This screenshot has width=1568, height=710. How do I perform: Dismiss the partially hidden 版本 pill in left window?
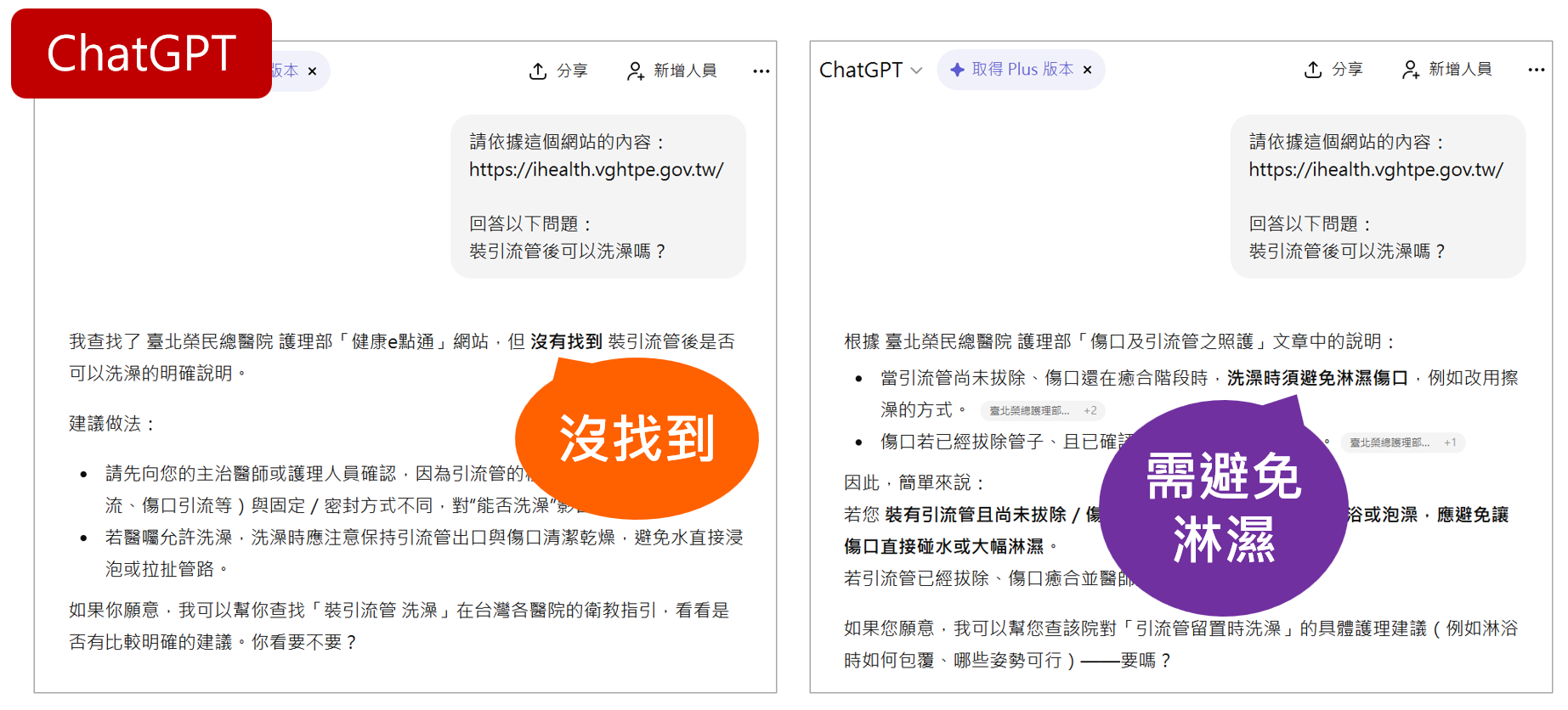[312, 71]
